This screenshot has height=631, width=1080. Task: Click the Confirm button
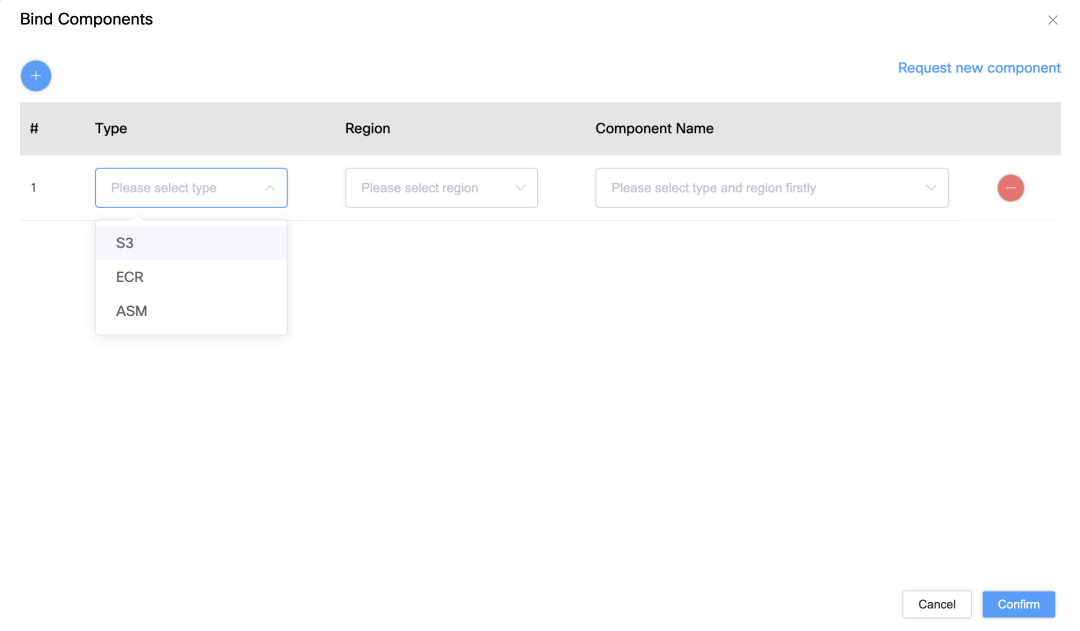[x=1018, y=604]
